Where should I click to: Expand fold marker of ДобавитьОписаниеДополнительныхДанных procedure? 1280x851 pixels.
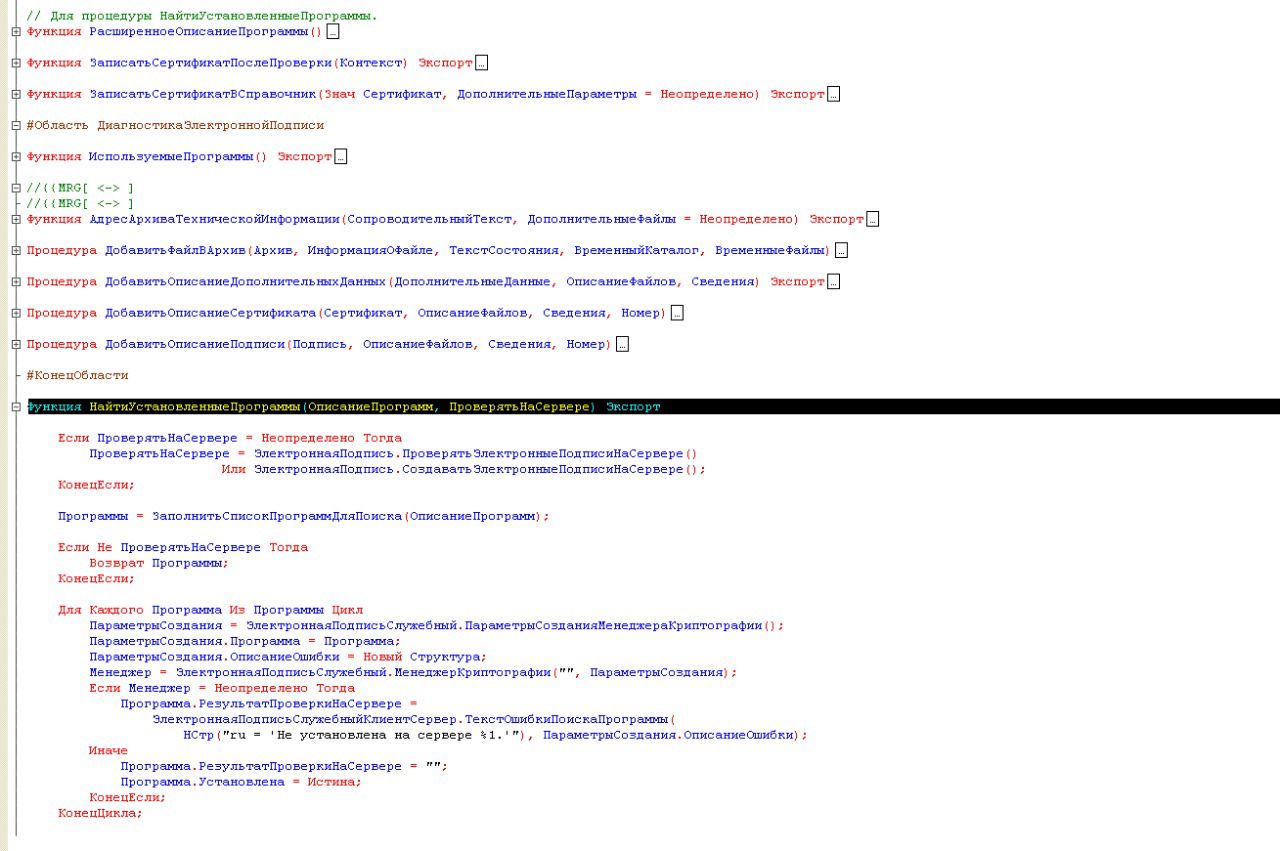pyautogui.click(x=15, y=282)
